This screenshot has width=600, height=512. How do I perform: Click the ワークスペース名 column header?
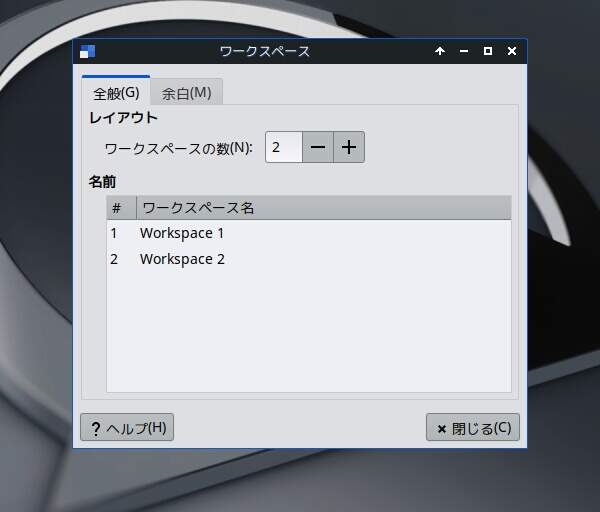[198, 208]
